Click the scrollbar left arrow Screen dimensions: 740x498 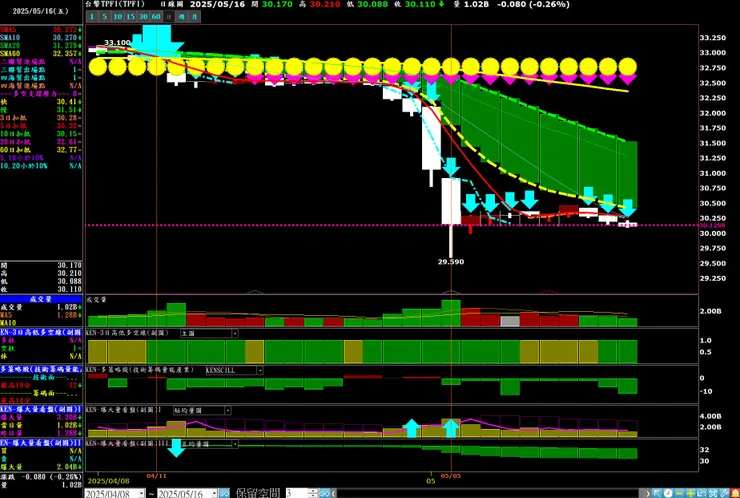(x=334, y=493)
